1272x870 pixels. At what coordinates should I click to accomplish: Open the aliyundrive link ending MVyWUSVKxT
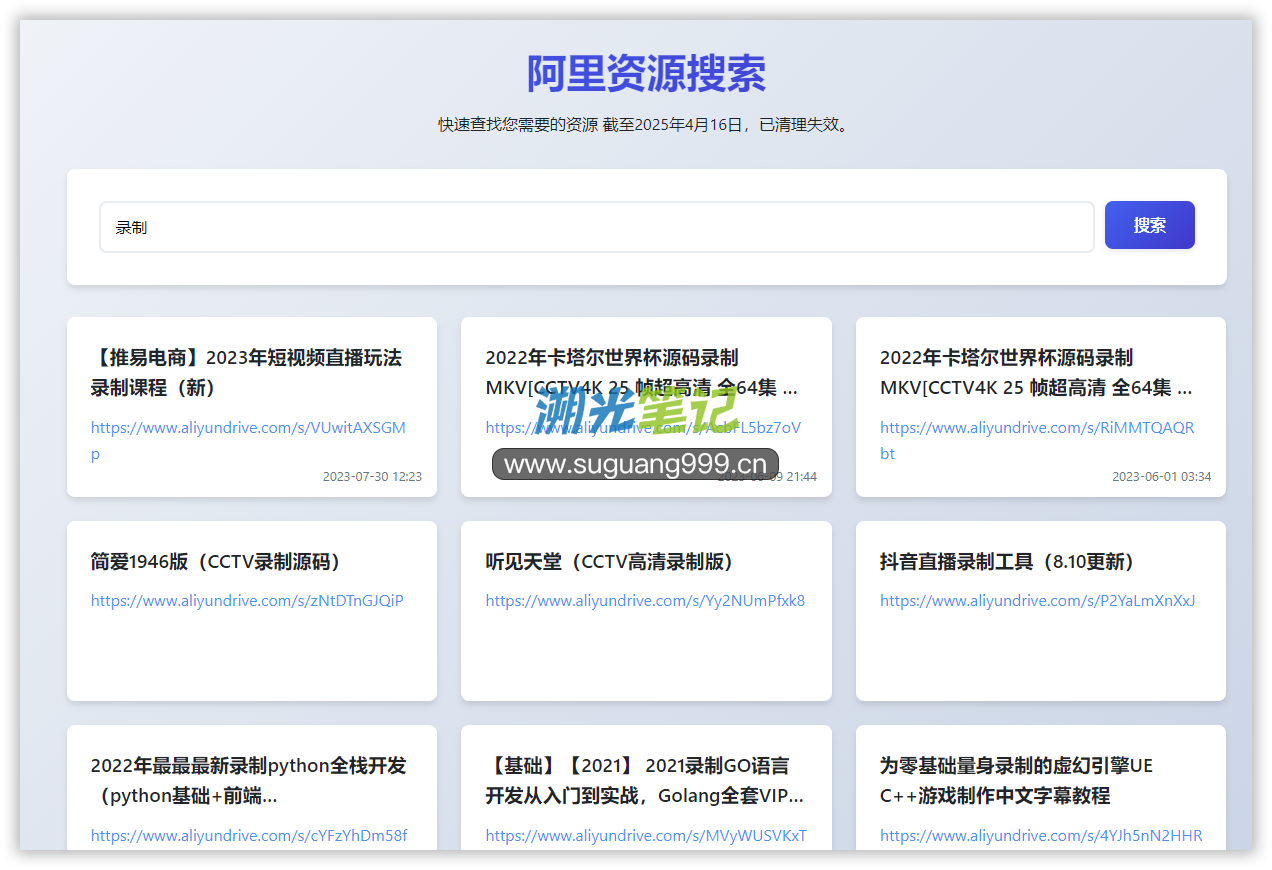point(646,836)
